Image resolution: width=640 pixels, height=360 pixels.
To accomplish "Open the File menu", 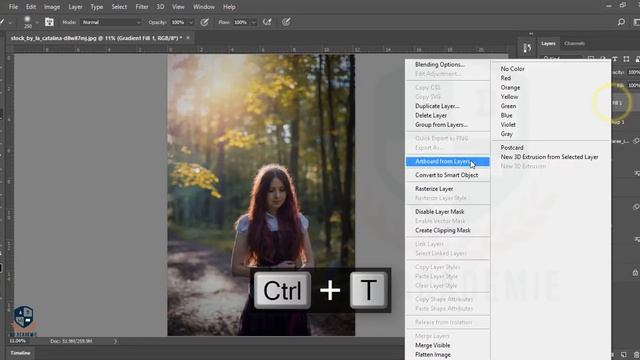I will (13, 7).
